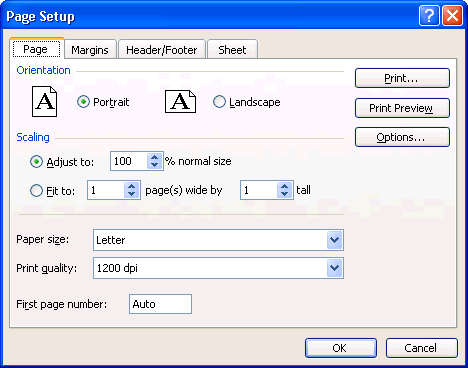Open Print Preview

pyautogui.click(x=402, y=108)
